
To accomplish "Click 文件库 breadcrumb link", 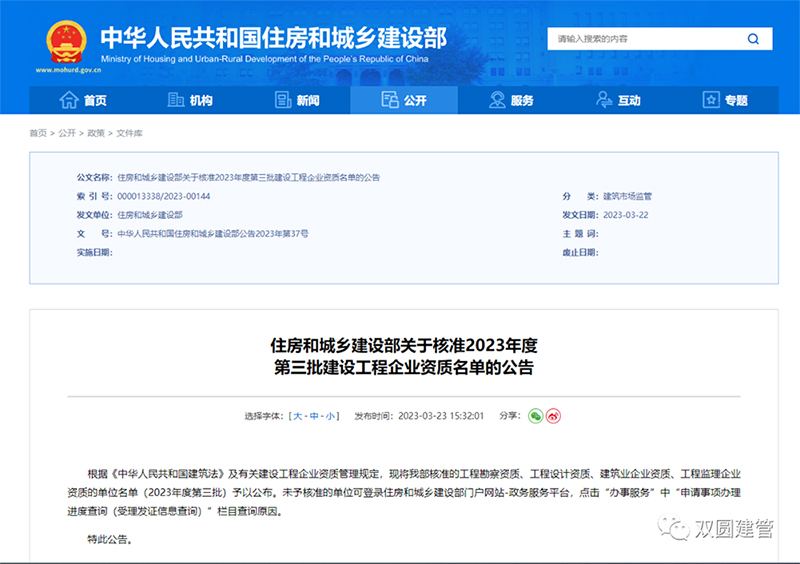I will point(129,133).
